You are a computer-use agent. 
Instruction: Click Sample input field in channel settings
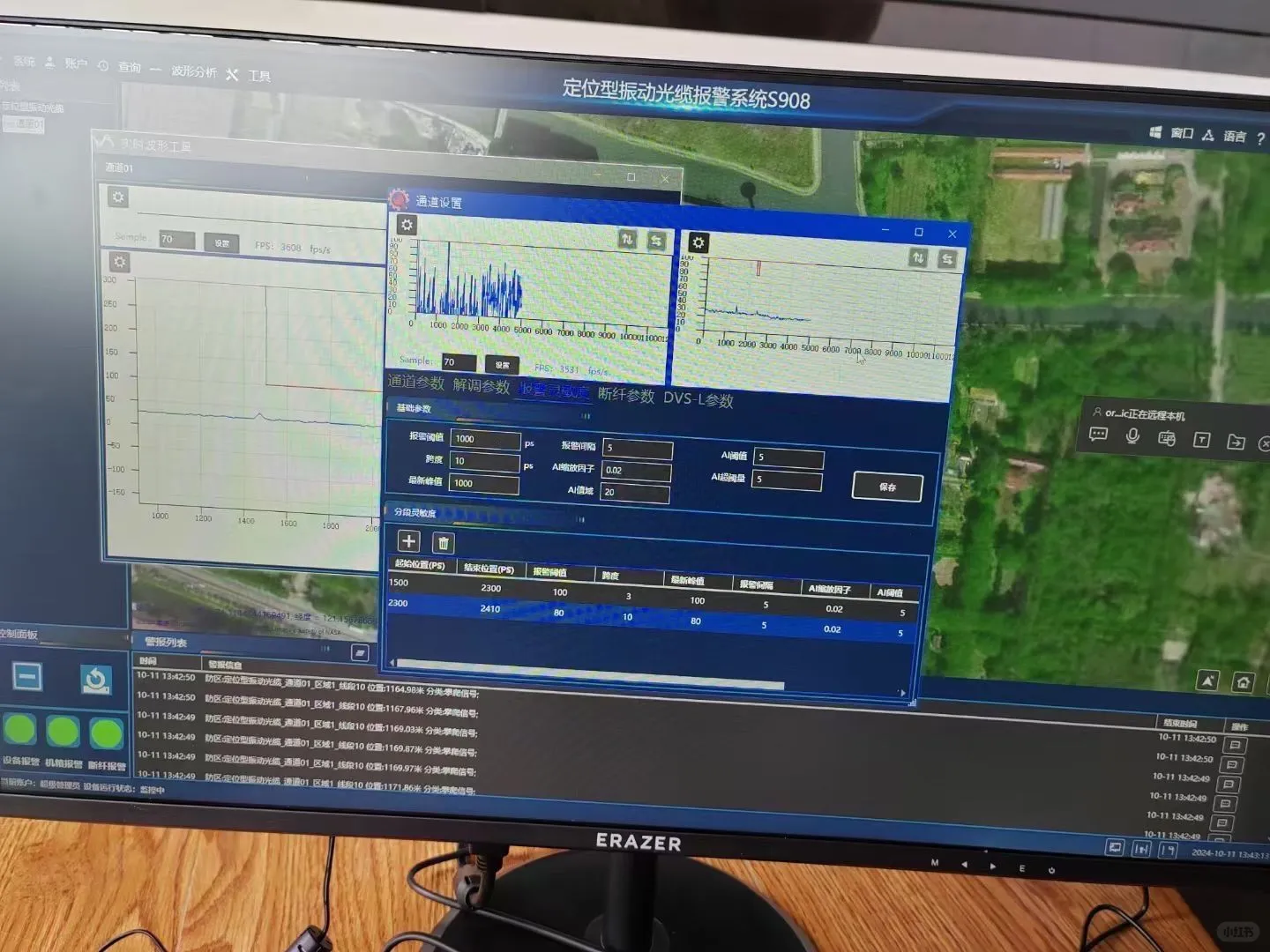click(459, 362)
